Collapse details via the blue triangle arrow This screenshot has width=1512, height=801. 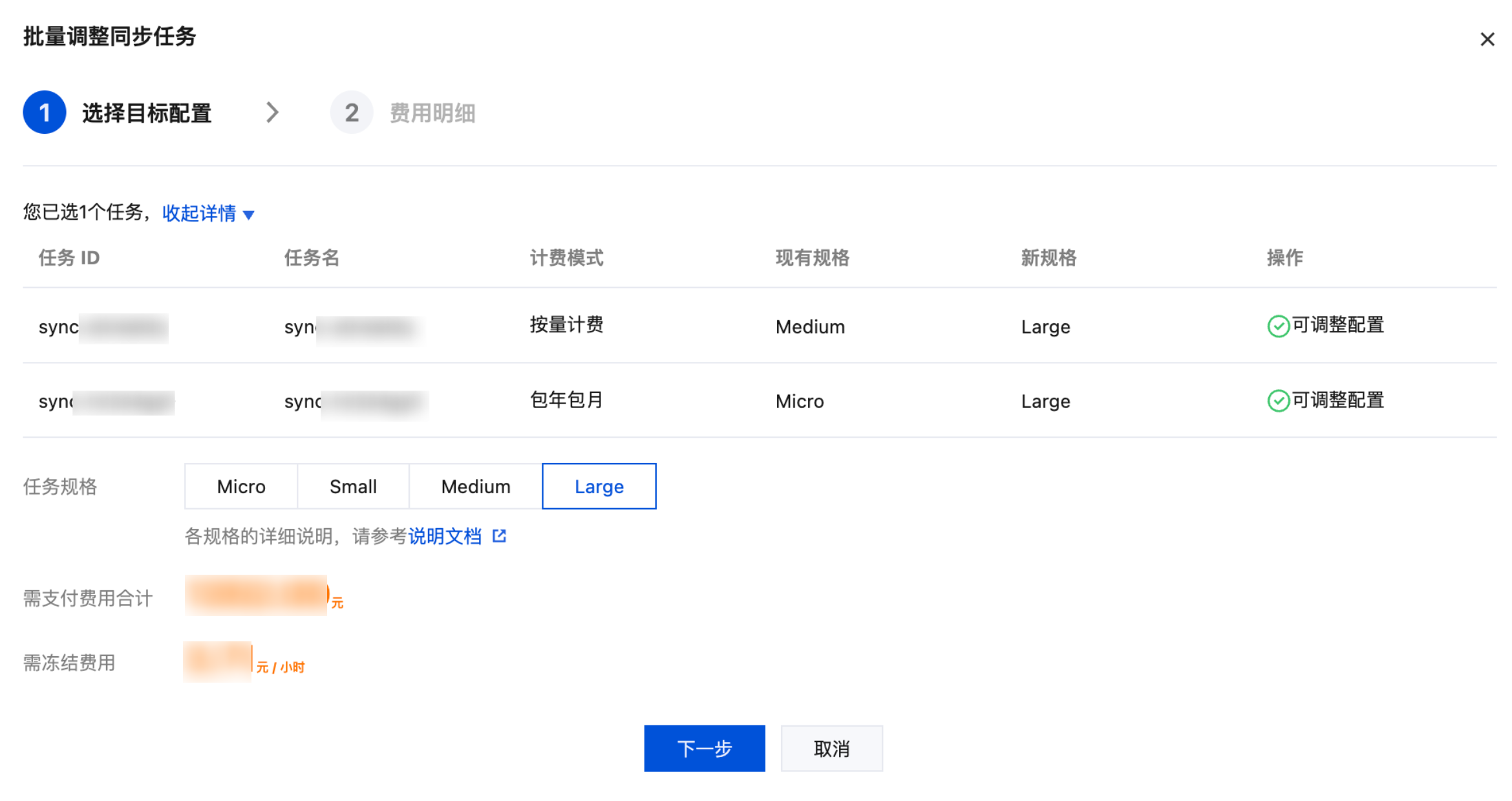[x=249, y=215]
